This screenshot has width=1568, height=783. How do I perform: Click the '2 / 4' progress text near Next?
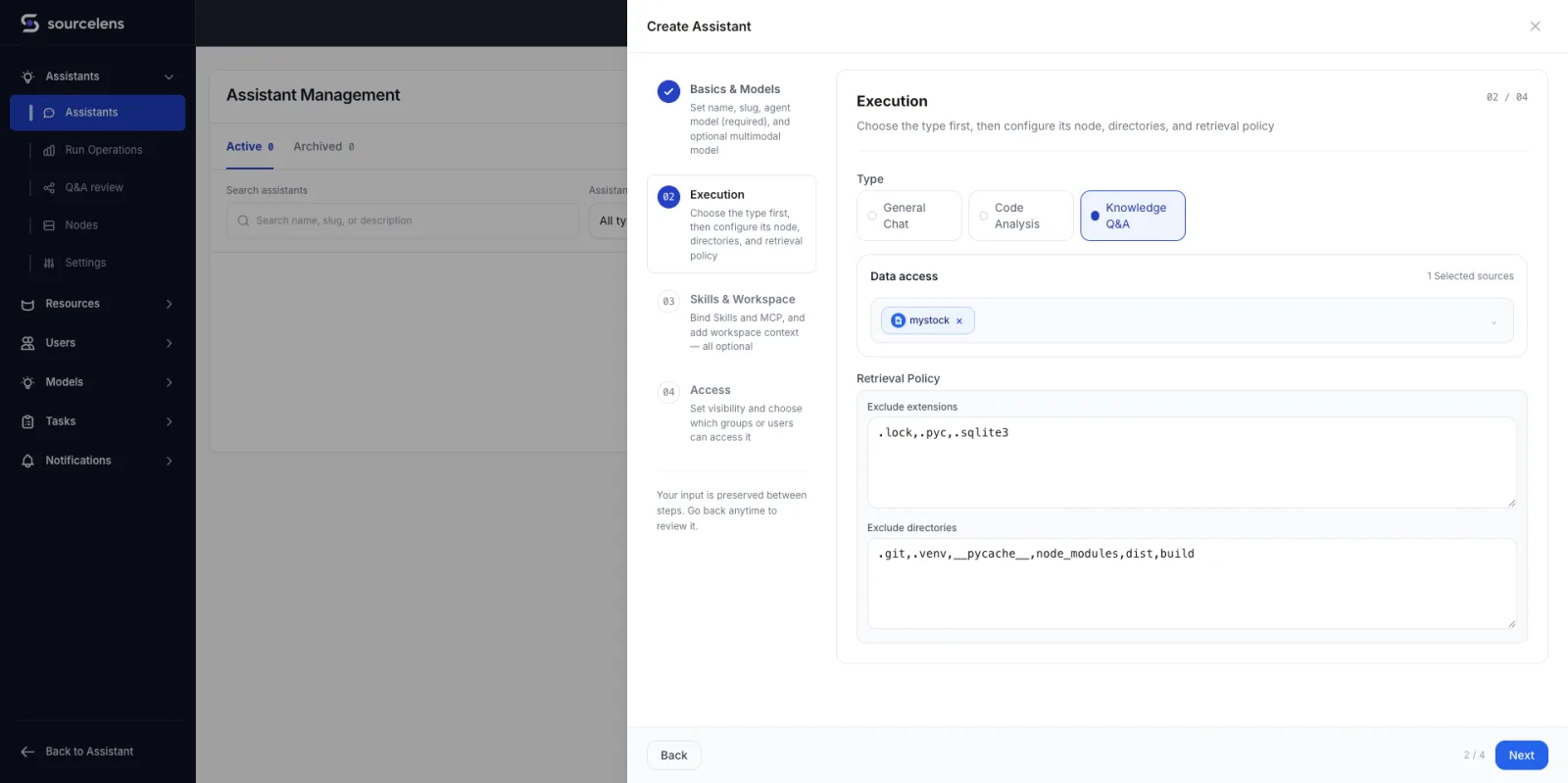click(x=1474, y=756)
